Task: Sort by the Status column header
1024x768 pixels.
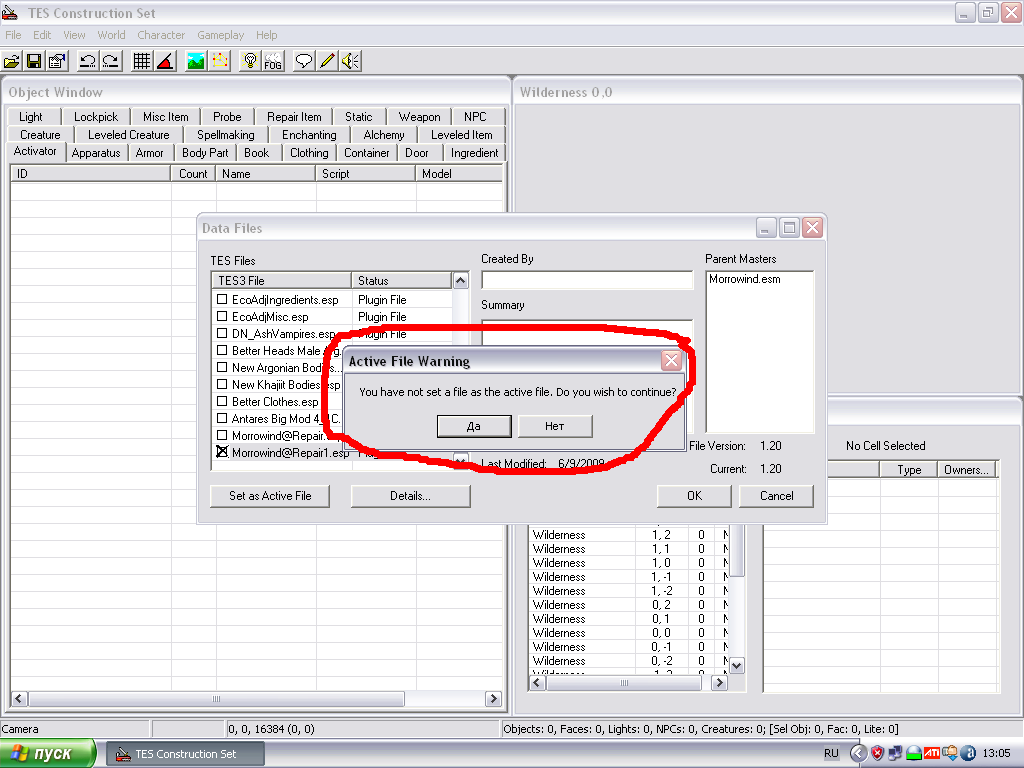Action: pyautogui.click(x=401, y=281)
